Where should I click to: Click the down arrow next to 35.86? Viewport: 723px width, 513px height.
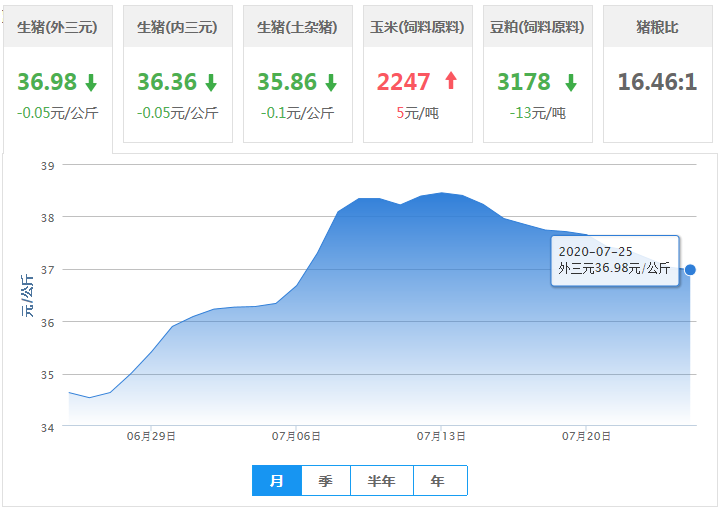pyautogui.click(x=331, y=82)
